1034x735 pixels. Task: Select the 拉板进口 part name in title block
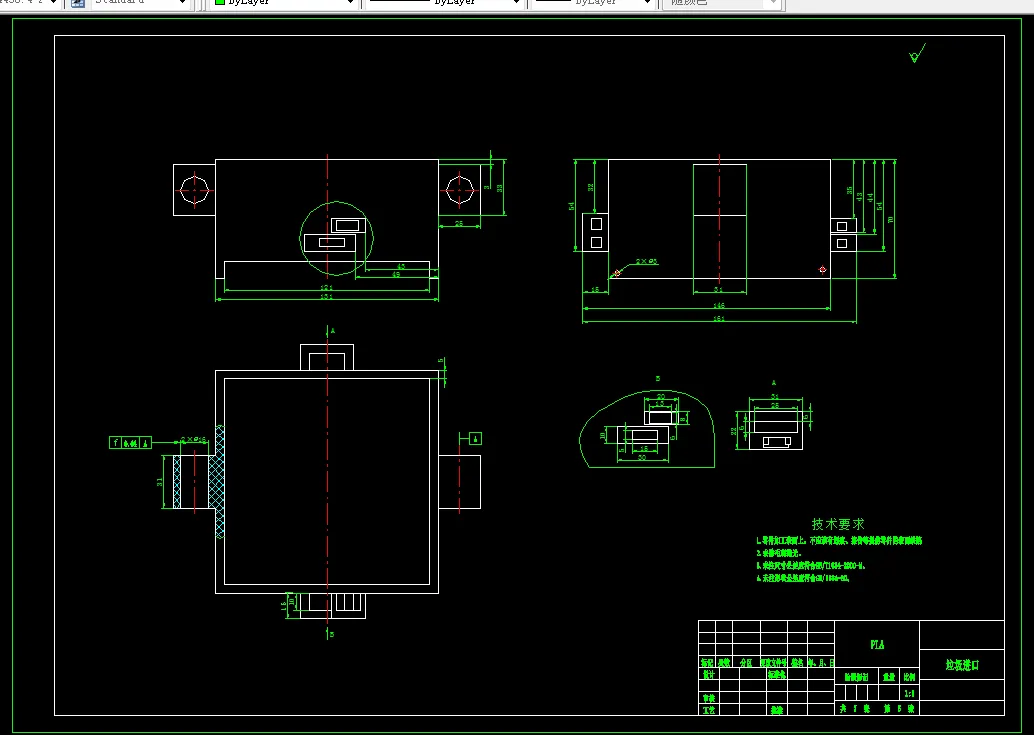pyautogui.click(x=962, y=665)
